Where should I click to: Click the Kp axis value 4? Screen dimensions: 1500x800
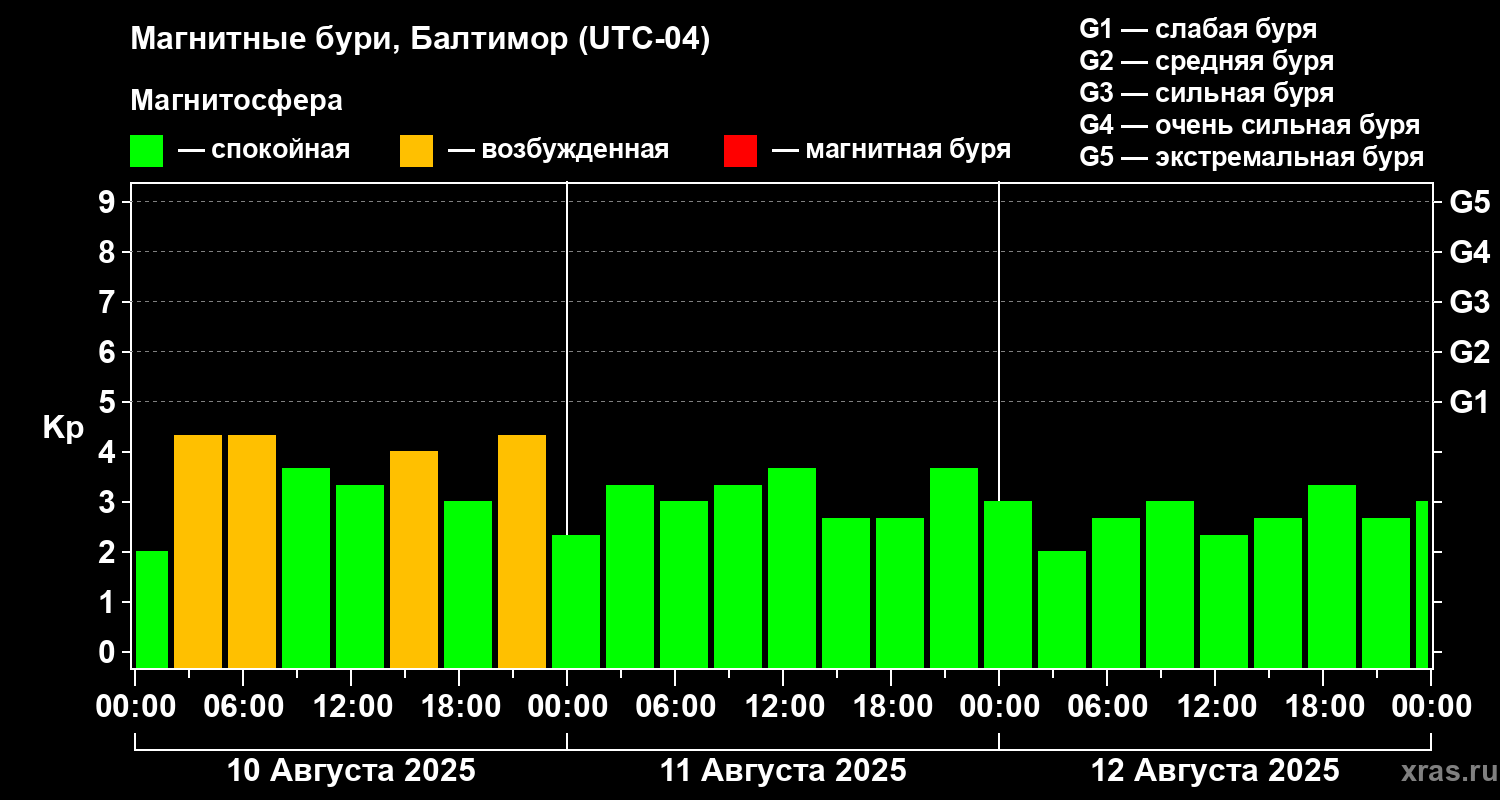point(108,452)
